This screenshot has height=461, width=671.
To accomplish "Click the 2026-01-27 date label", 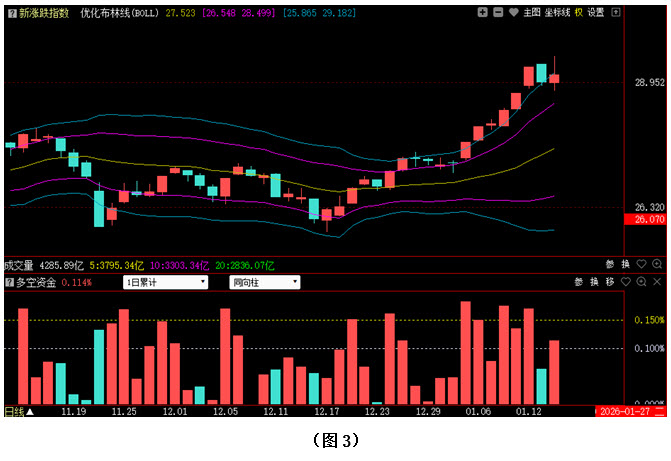I will click(623, 411).
